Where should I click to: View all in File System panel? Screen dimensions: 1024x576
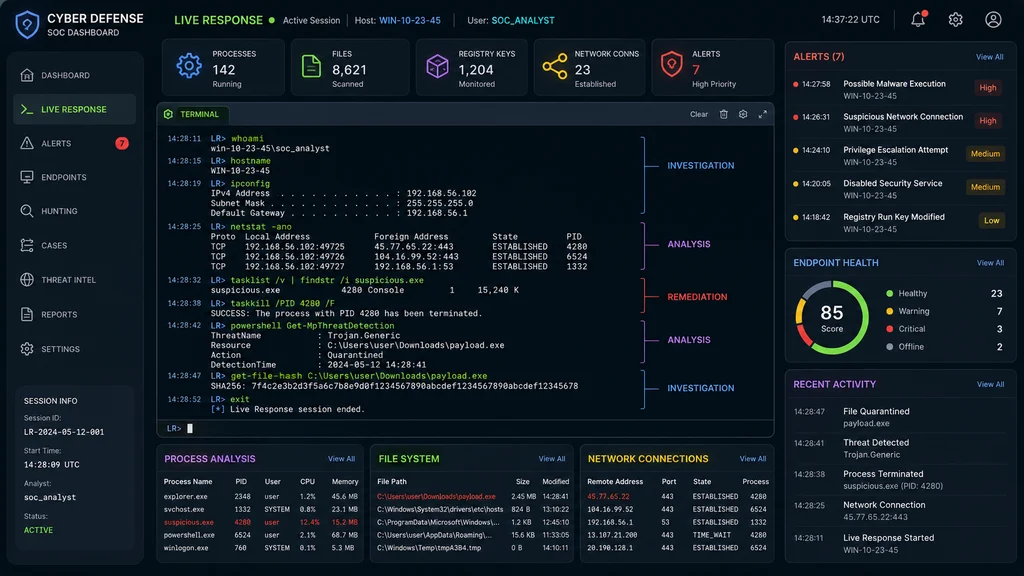click(x=552, y=458)
